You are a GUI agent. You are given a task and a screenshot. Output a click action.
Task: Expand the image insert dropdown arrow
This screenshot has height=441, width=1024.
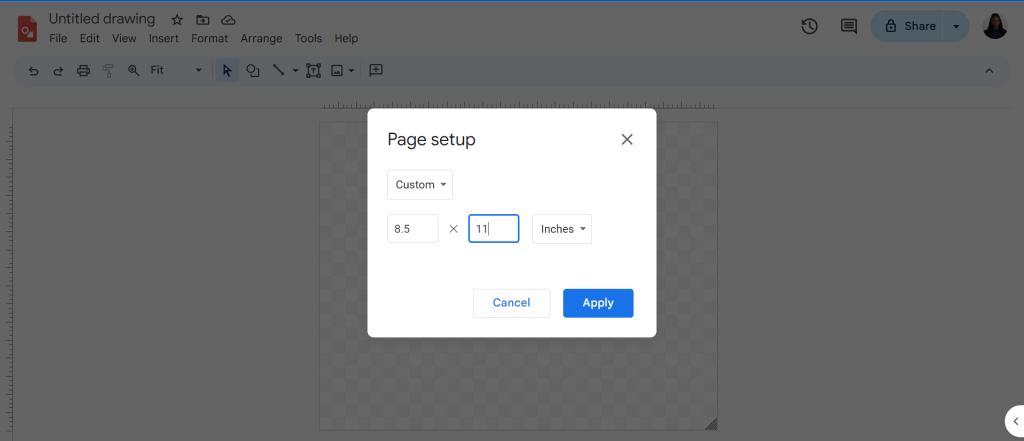[x=351, y=71]
